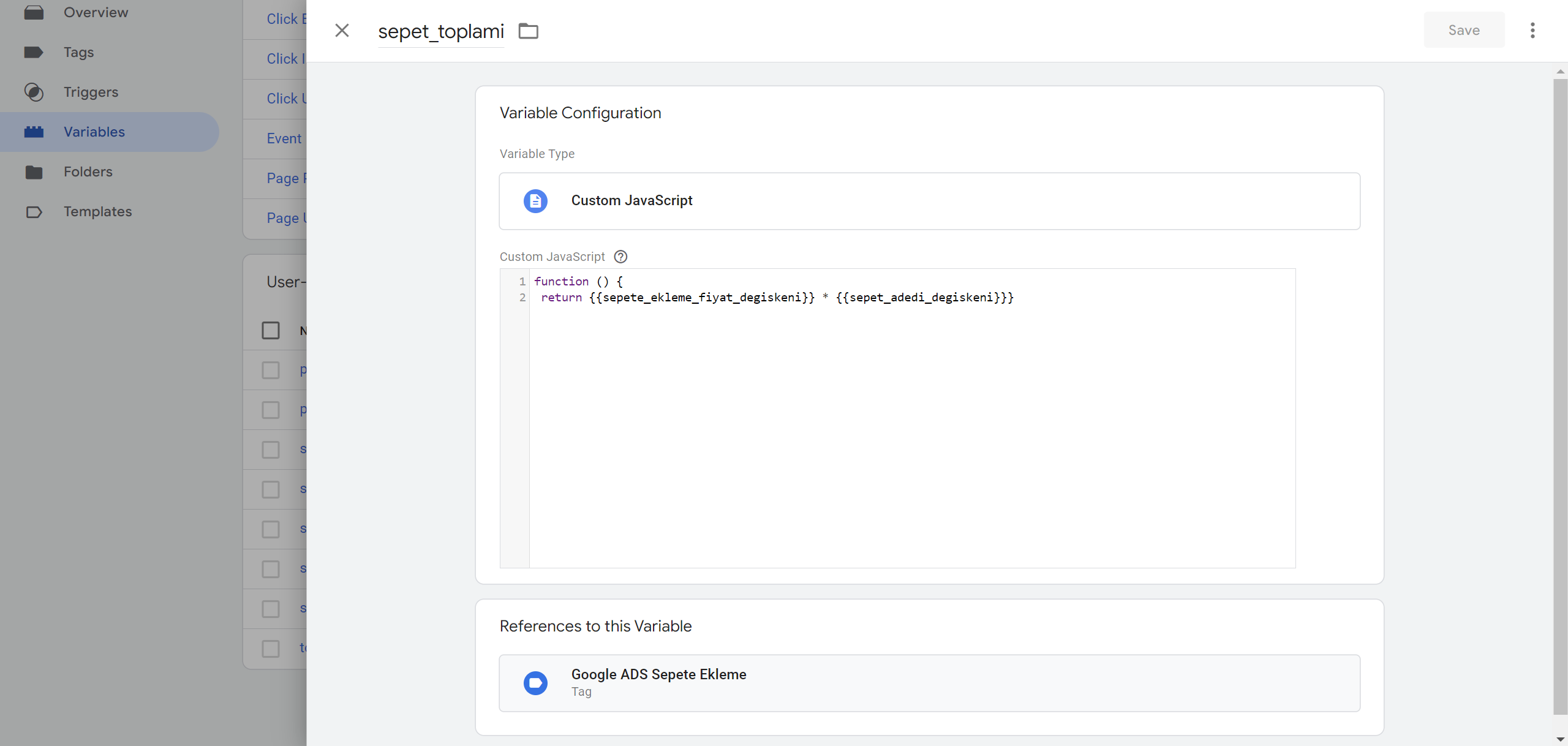Click the tag icon for Google ADS reference
This screenshot has width=1568, height=746.
535,683
